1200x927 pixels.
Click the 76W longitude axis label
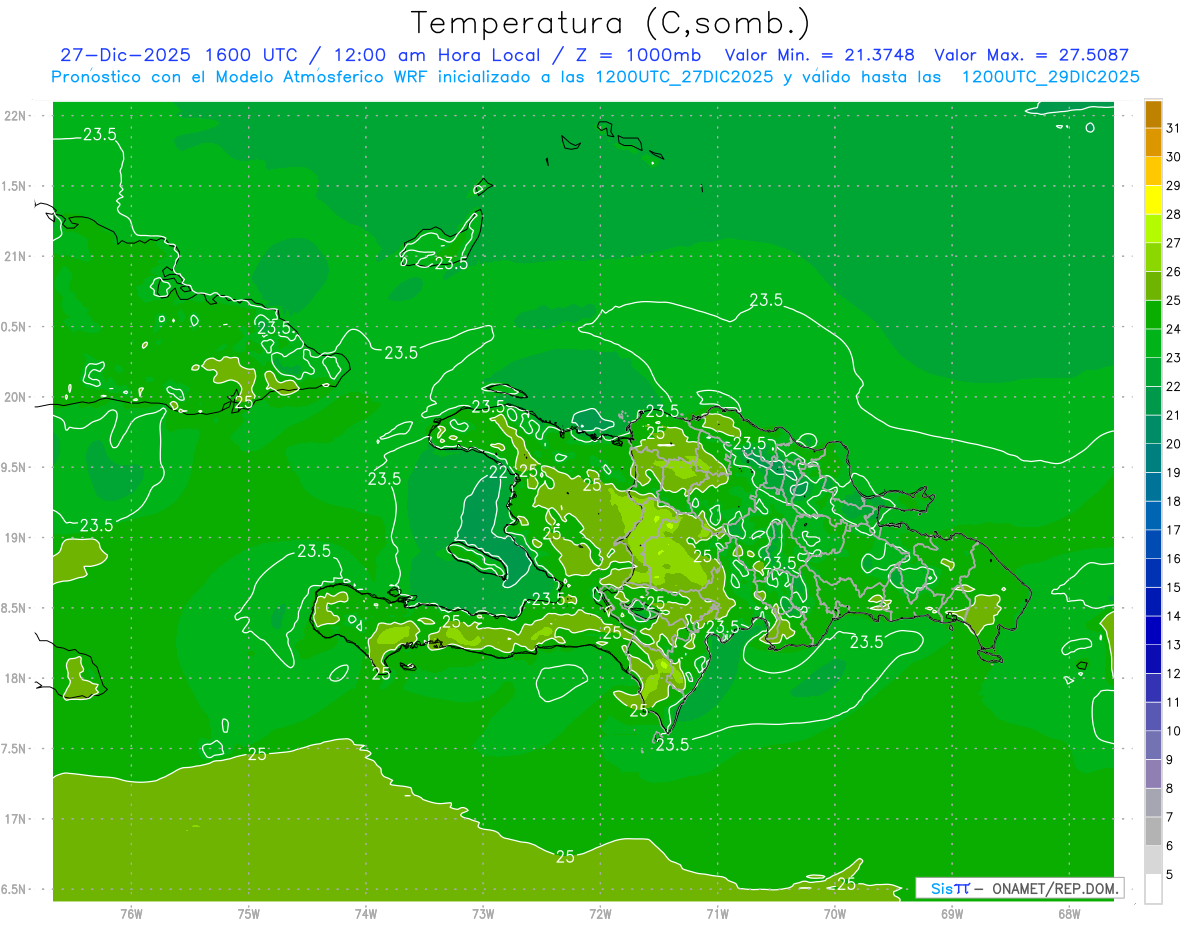point(131,913)
